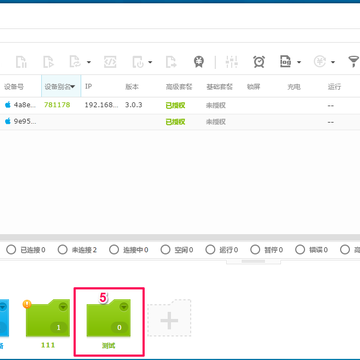Open the sliders adjustment settings icon
This screenshot has width=360, height=360.
point(232,62)
